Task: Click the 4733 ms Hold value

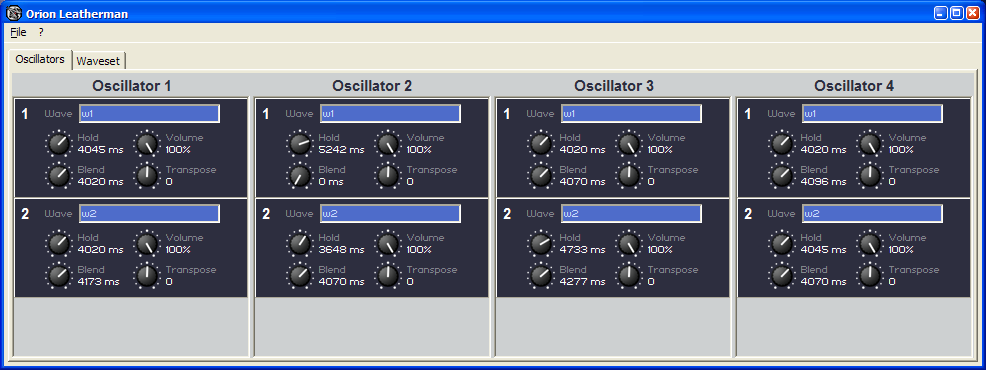Action: point(582,250)
